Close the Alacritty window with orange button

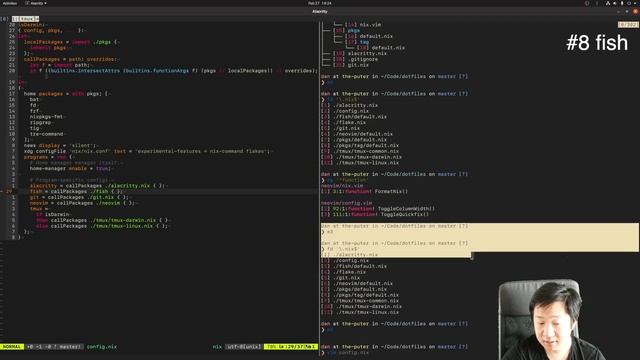pyautogui.click(x=635, y=11)
